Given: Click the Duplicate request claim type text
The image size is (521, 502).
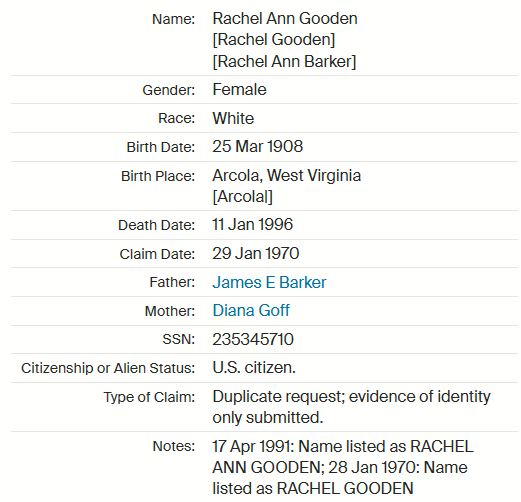Looking at the screenshot, I should 351,407.
